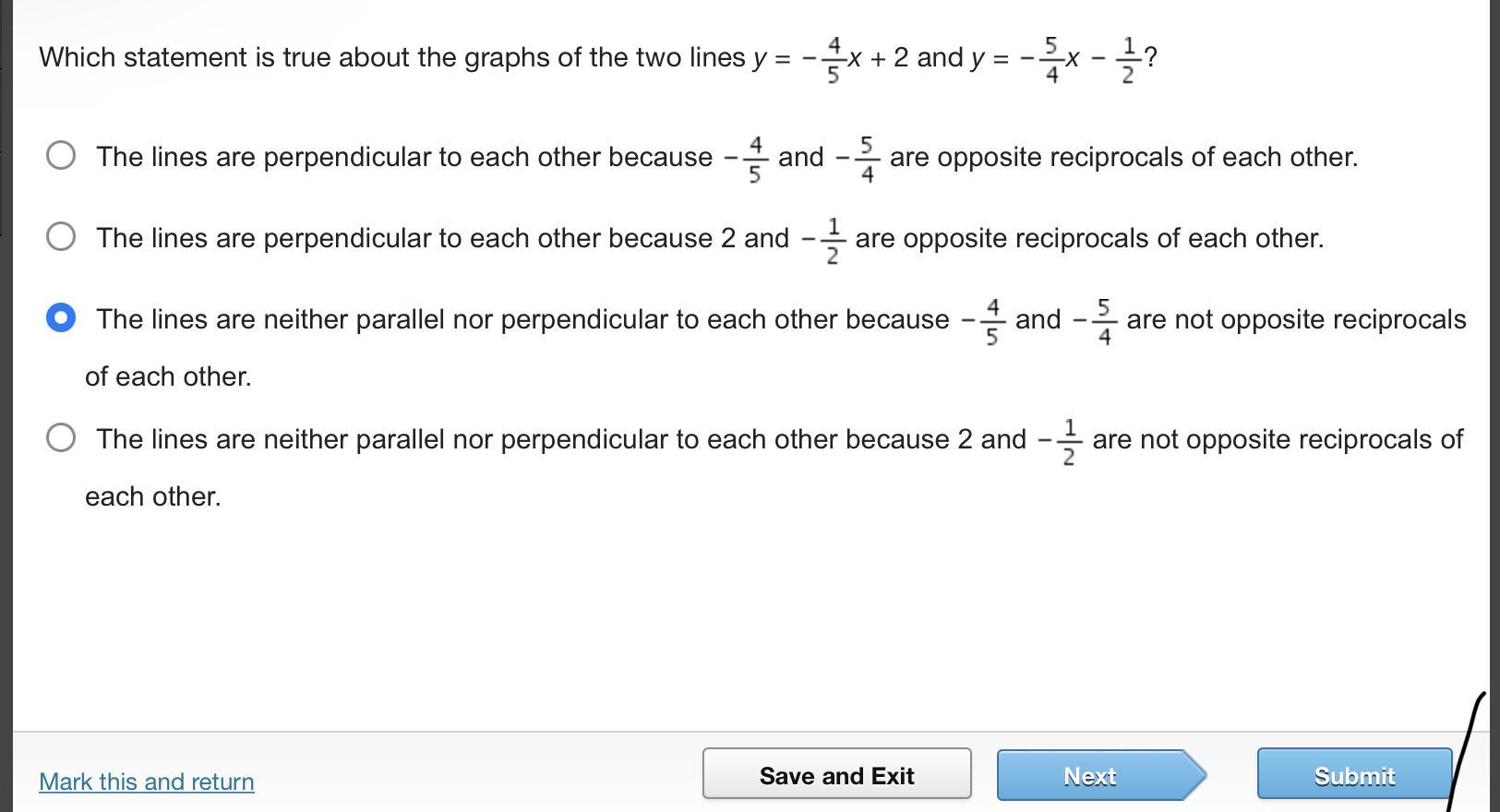
Task: Click the currently selected third answer radio button
Action: [x=61, y=318]
